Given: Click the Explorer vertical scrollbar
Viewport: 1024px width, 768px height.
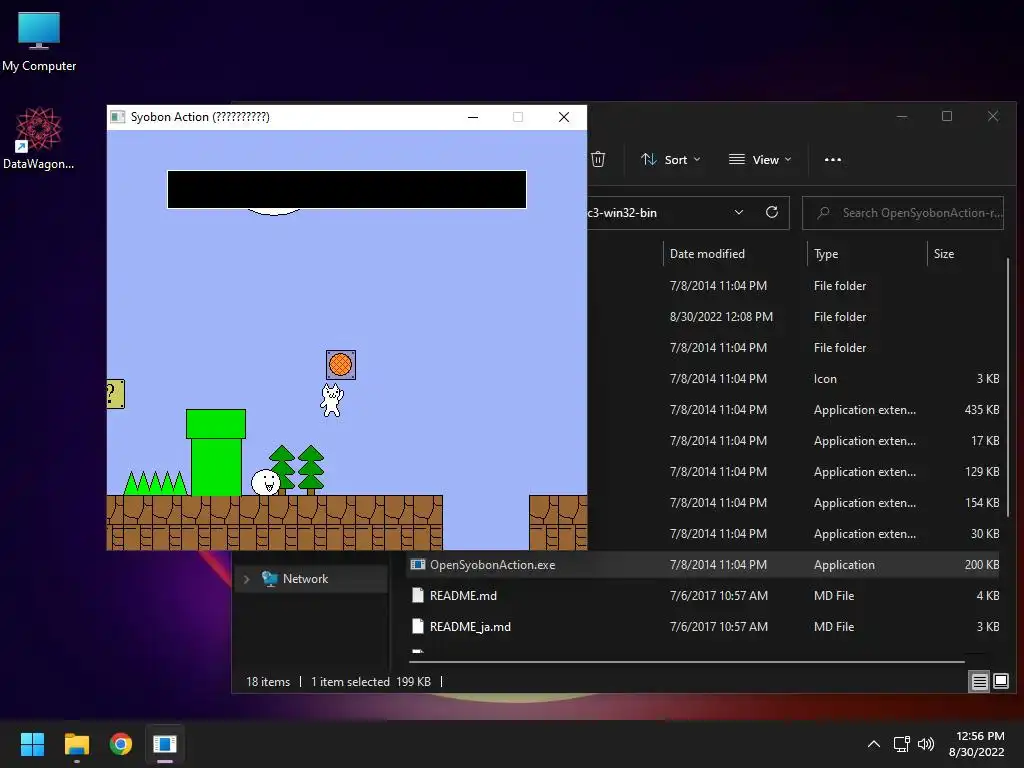Looking at the screenshot, I should [x=1008, y=385].
